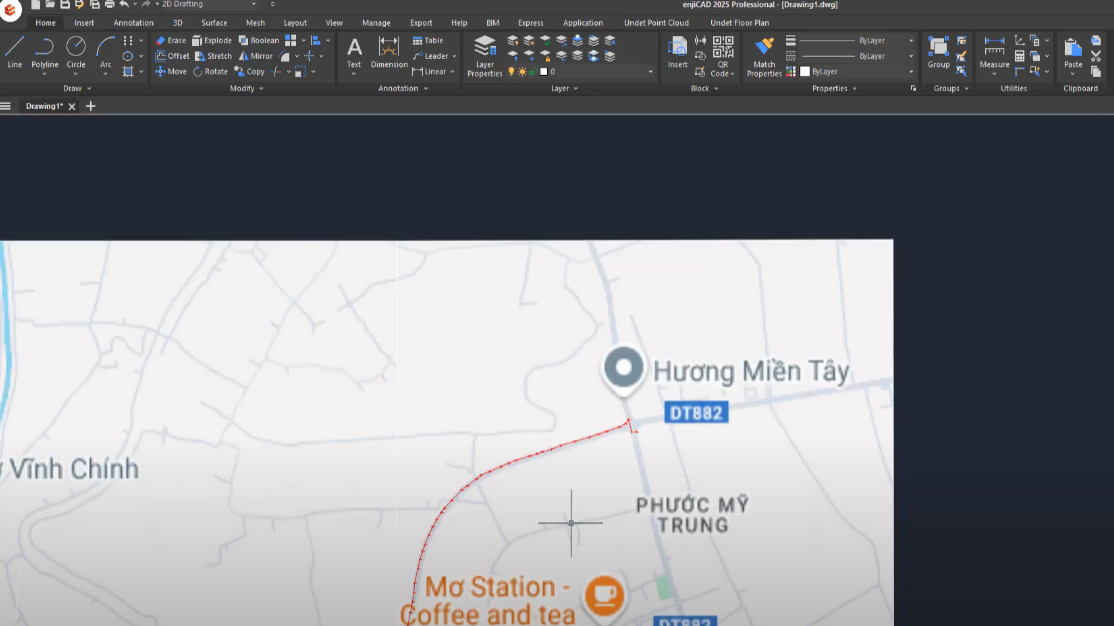Open the Insert ribbon tab
This screenshot has width=1114, height=626.
tap(84, 23)
